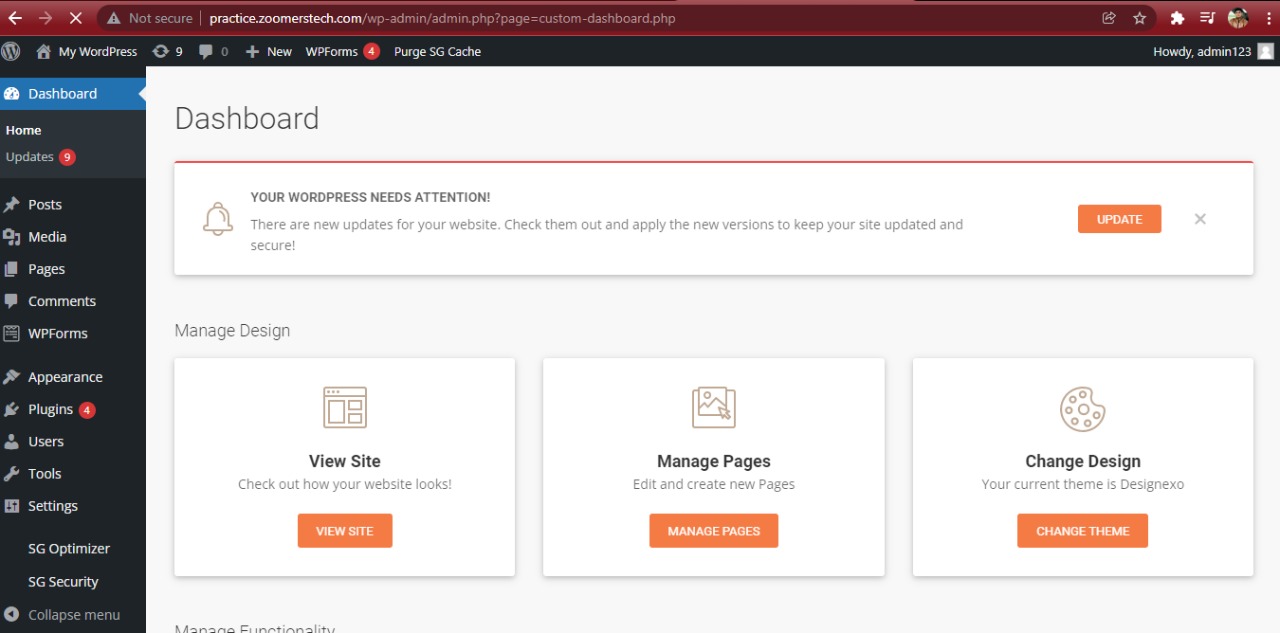The width and height of the screenshot is (1280, 633).
Task: Click the Posts pin icon in sidebar
Action: pos(12,205)
